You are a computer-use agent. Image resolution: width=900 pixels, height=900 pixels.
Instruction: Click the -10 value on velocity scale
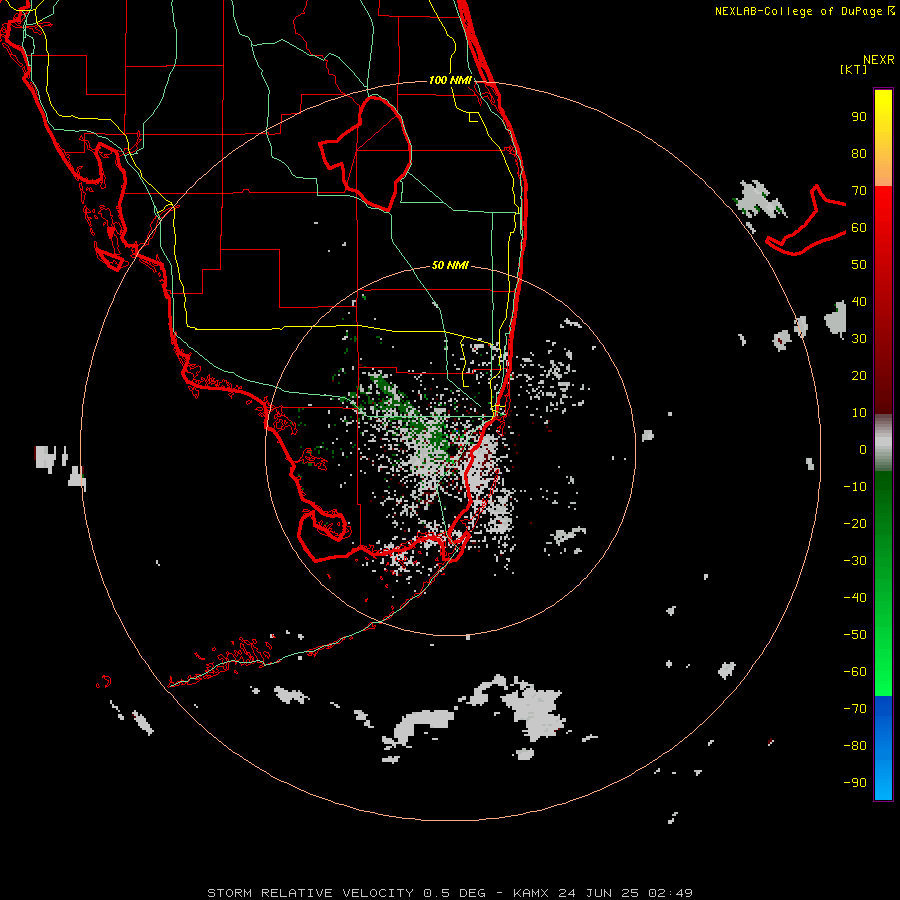[x=855, y=487]
